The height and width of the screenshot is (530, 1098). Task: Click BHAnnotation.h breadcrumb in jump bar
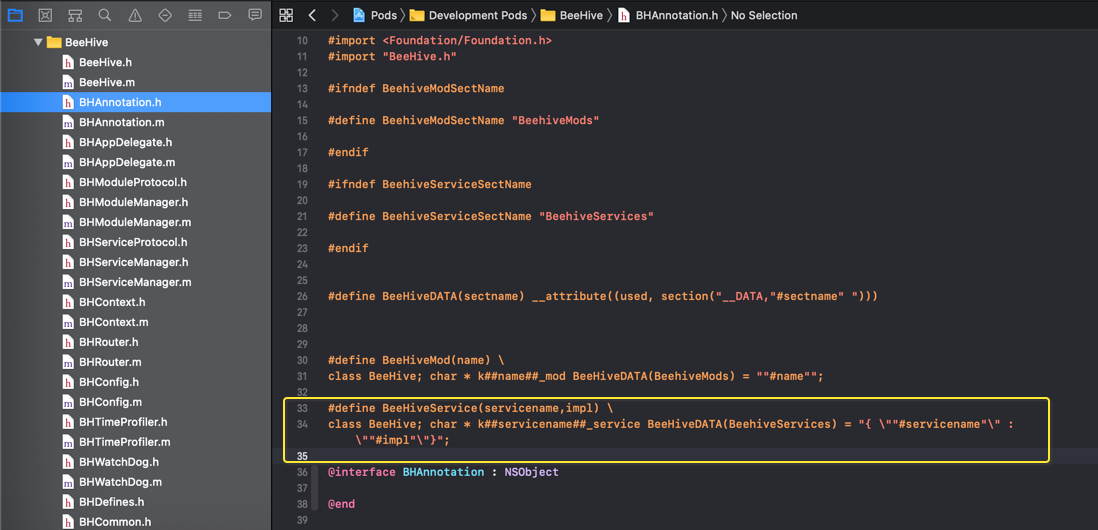coord(667,15)
